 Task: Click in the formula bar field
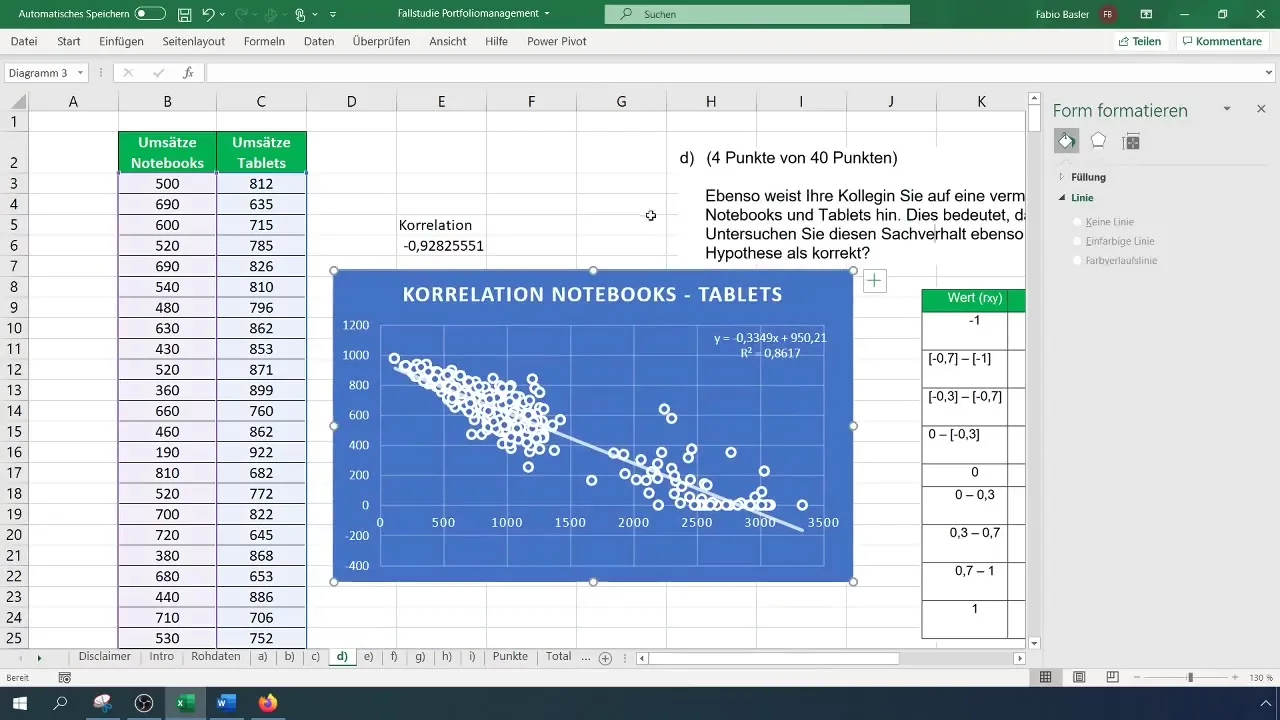click(735, 73)
